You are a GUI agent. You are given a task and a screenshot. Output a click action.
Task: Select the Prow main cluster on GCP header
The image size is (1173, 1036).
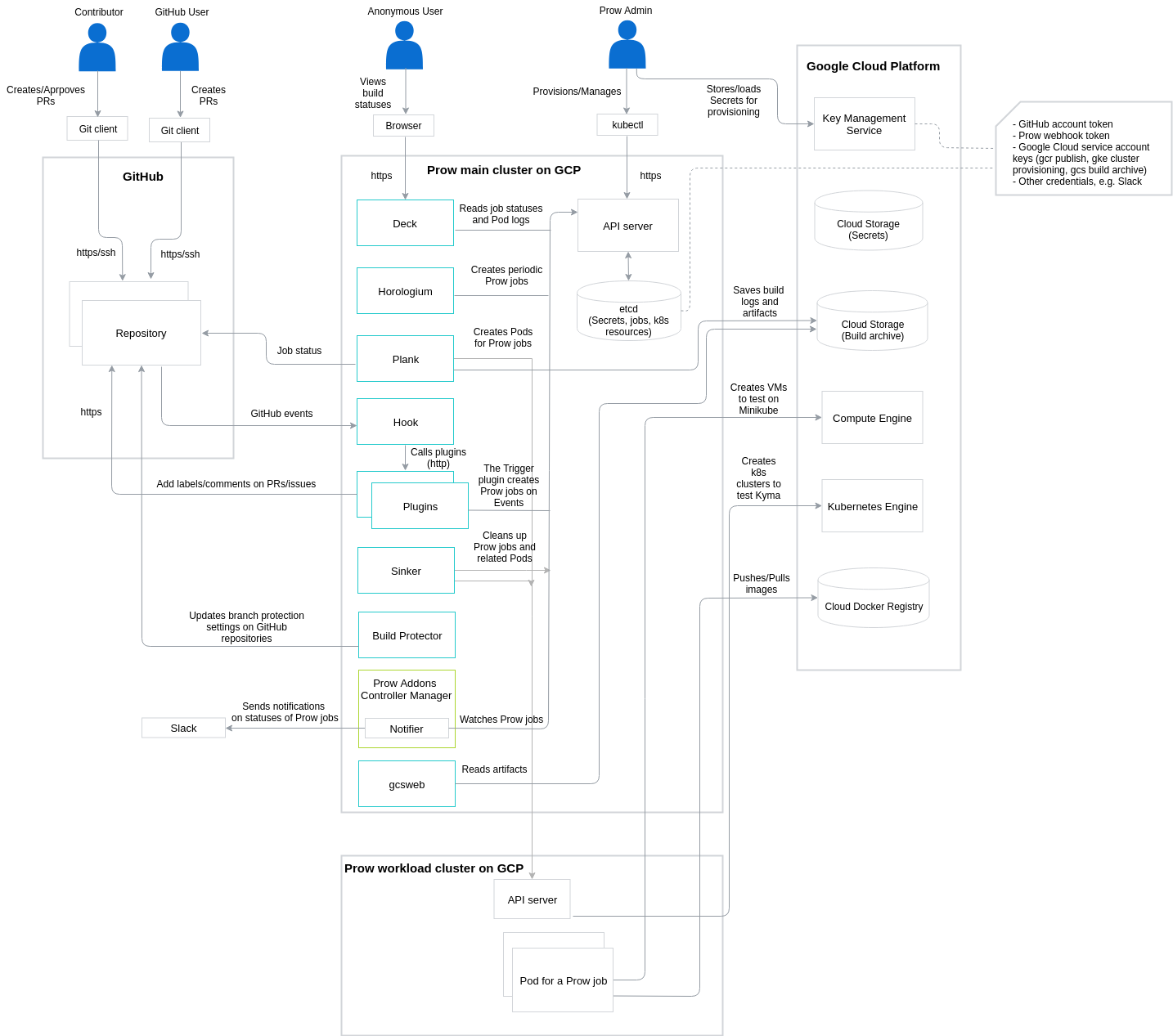tap(503, 170)
